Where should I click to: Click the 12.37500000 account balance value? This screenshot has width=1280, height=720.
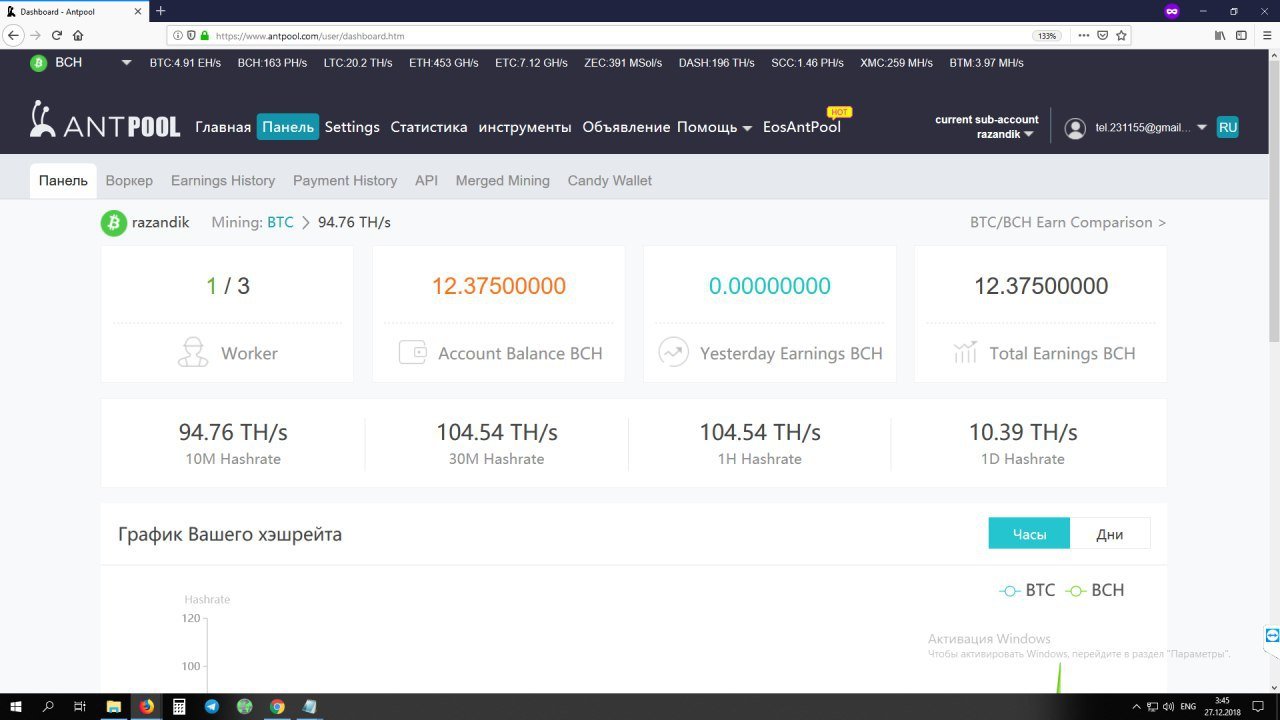[499, 286]
